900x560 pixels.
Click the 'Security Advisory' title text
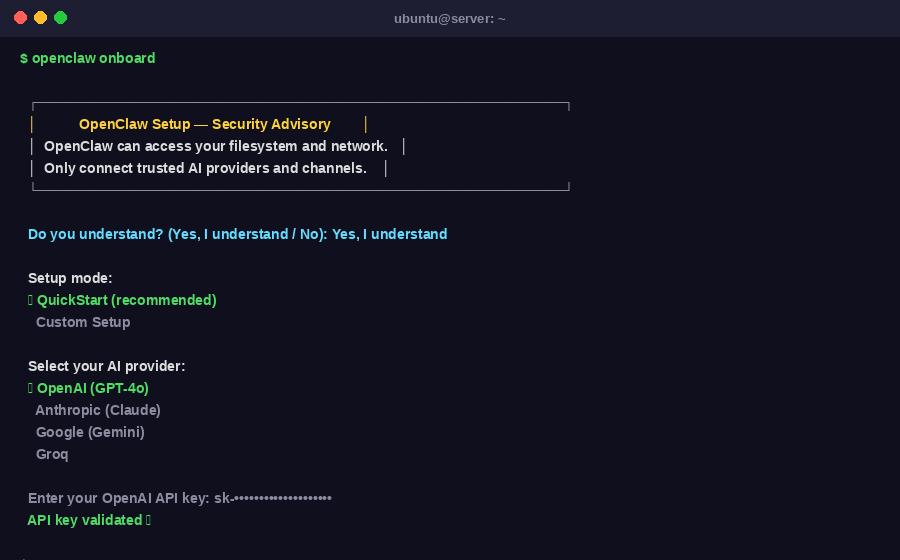pos(271,124)
